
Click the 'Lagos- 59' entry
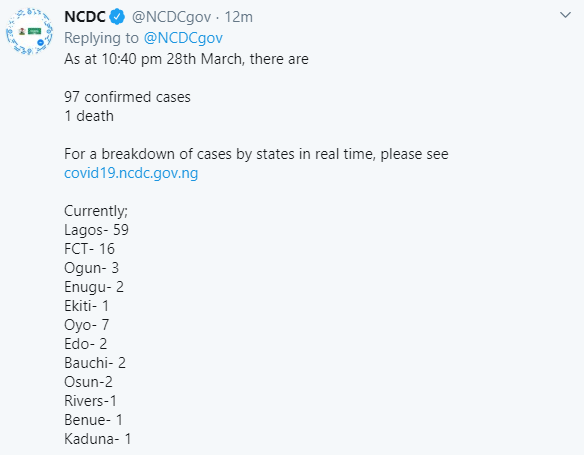(96, 230)
